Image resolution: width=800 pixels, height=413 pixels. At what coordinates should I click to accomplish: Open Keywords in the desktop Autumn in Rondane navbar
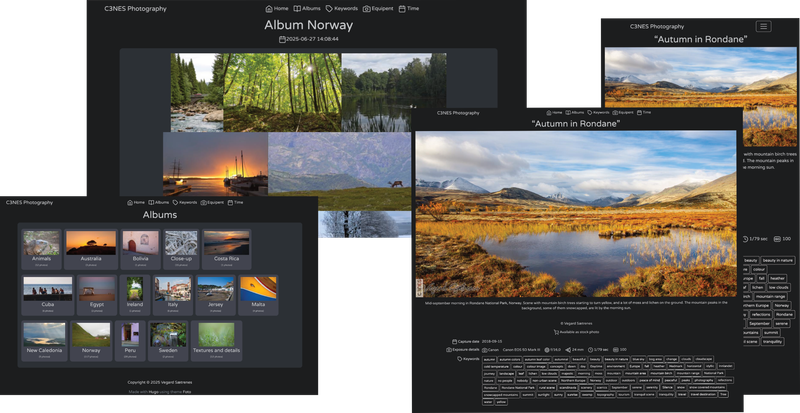[598, 112]
